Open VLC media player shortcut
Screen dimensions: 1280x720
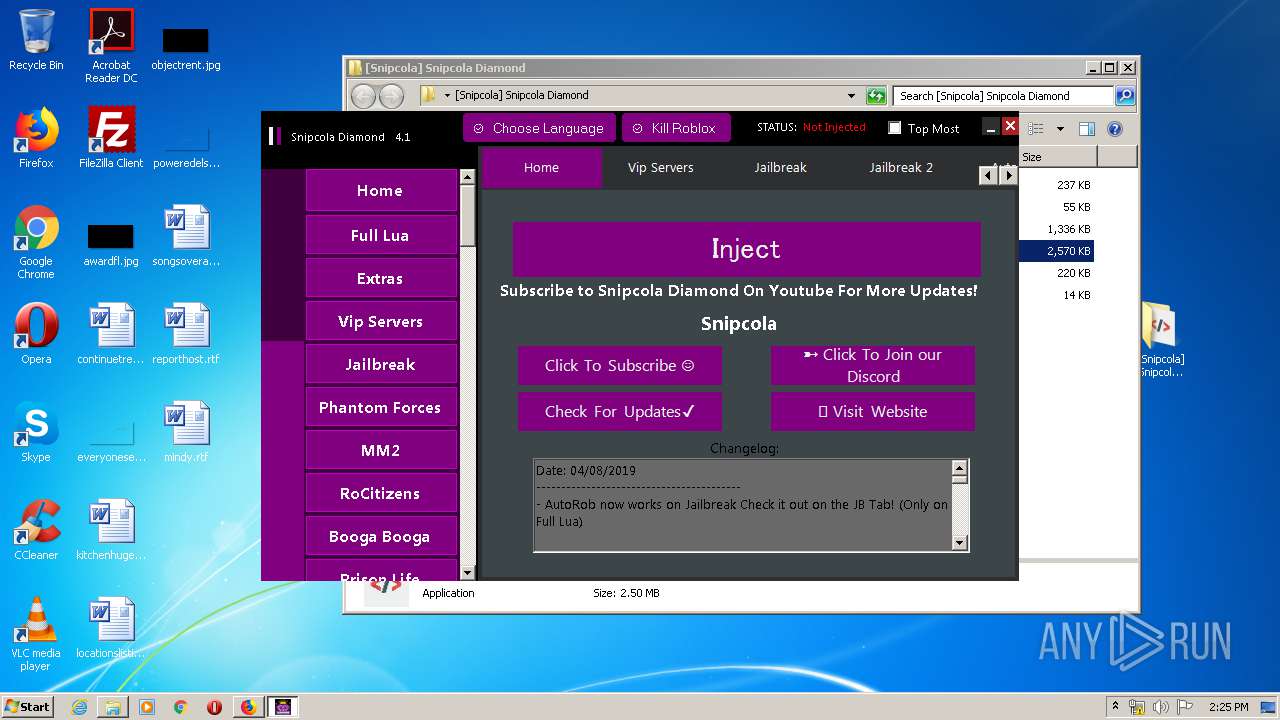tap(36, 634)
